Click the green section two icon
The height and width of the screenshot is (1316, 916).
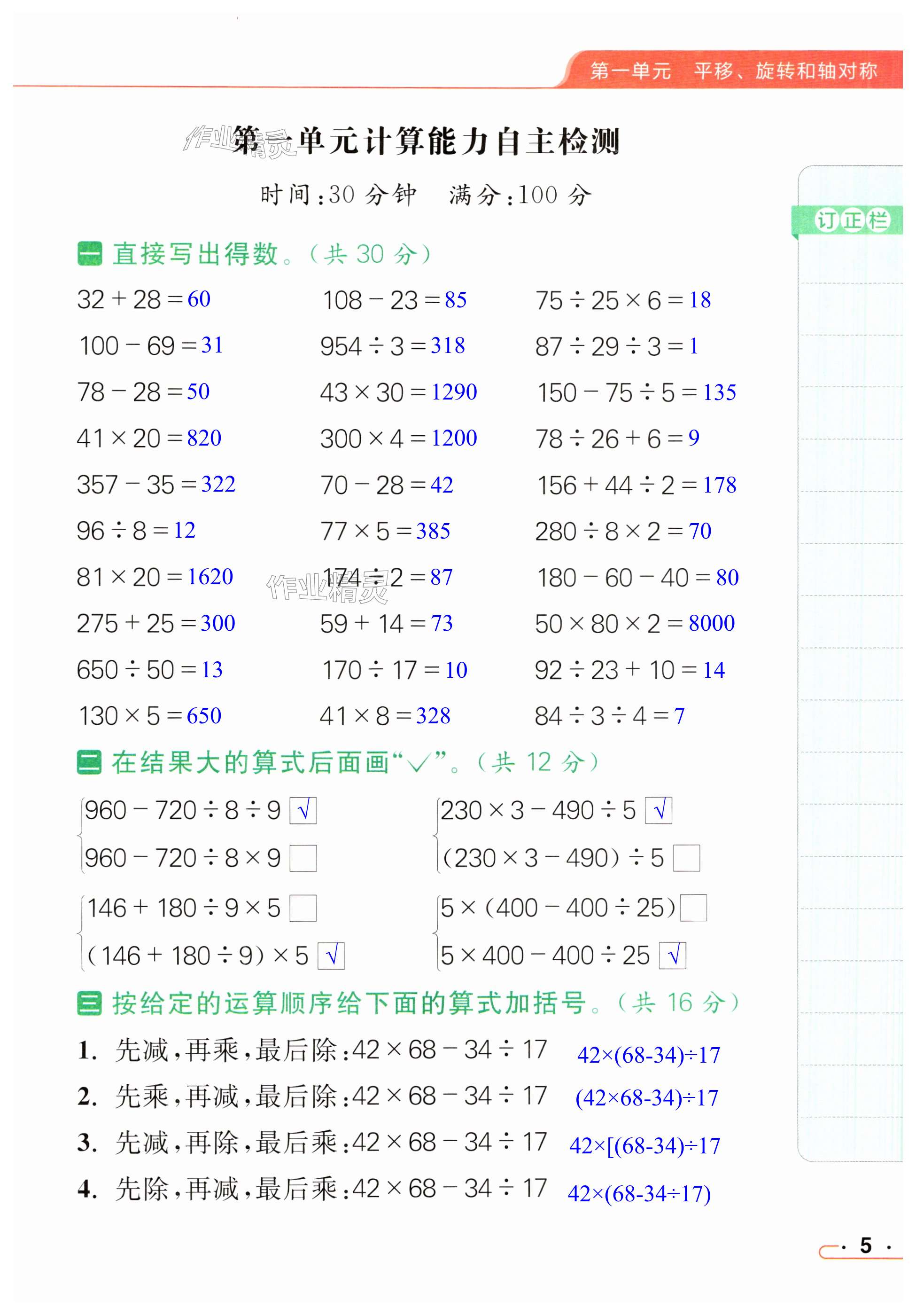(89, 762)
